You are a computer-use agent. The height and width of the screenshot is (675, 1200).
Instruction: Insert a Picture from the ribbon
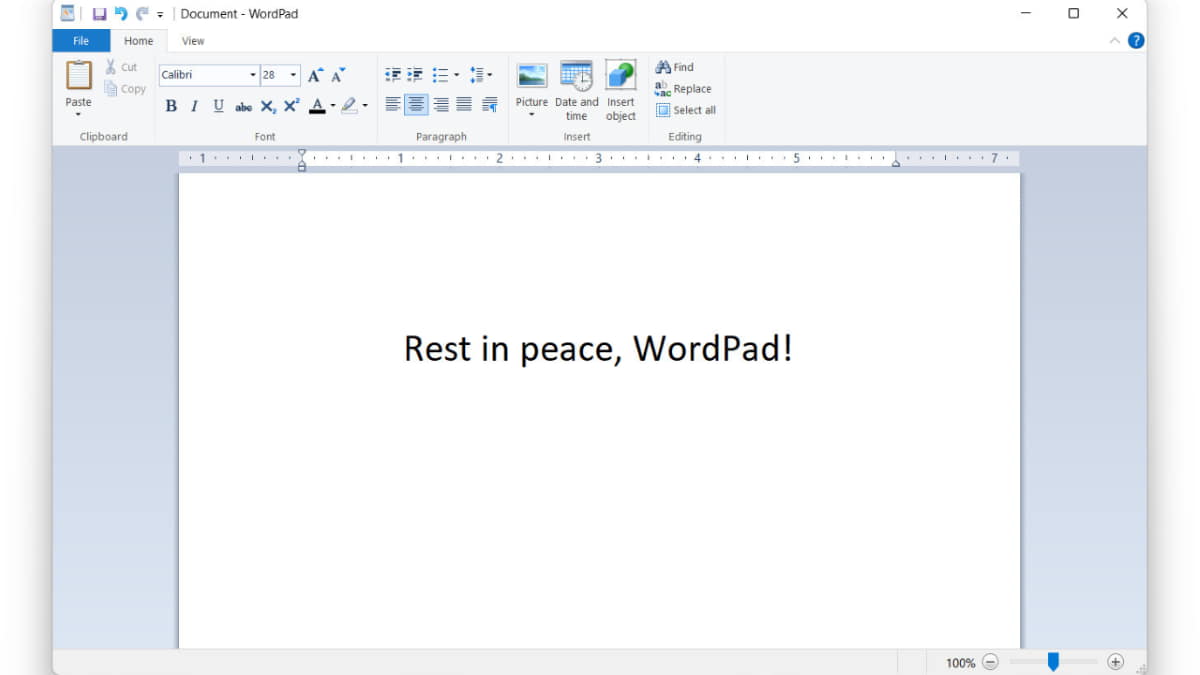tap(531, 76)
